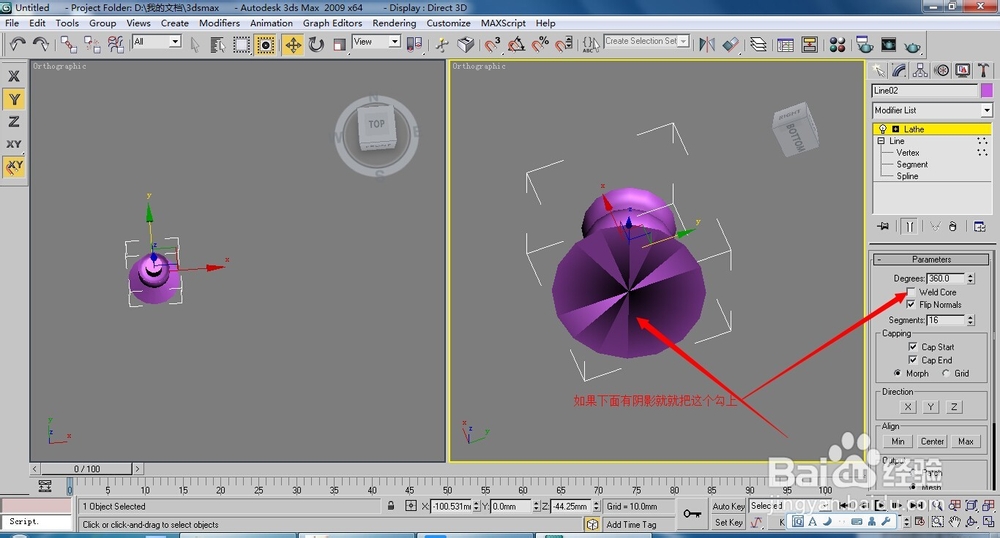Activate the Select and Rotate tool
The image size is (1000, 538).
(316, 45)
